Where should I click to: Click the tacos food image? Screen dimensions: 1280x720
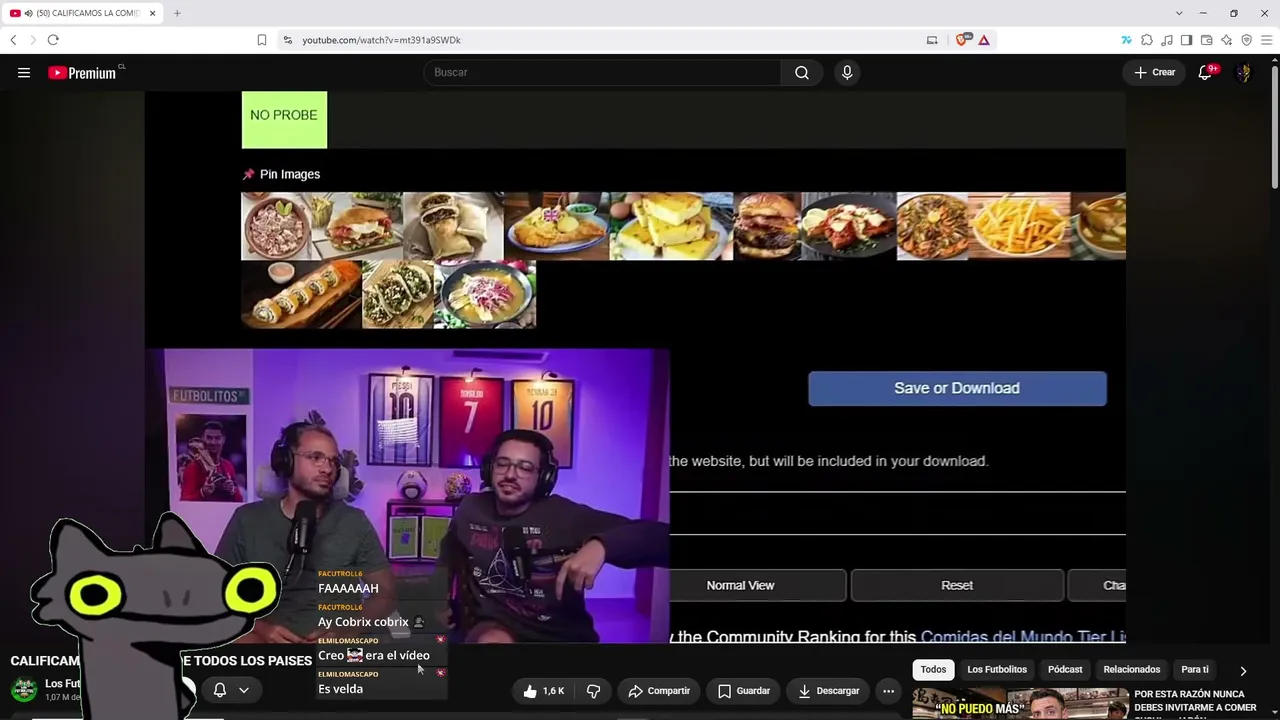pyautogui.click(x=398, y=294)
